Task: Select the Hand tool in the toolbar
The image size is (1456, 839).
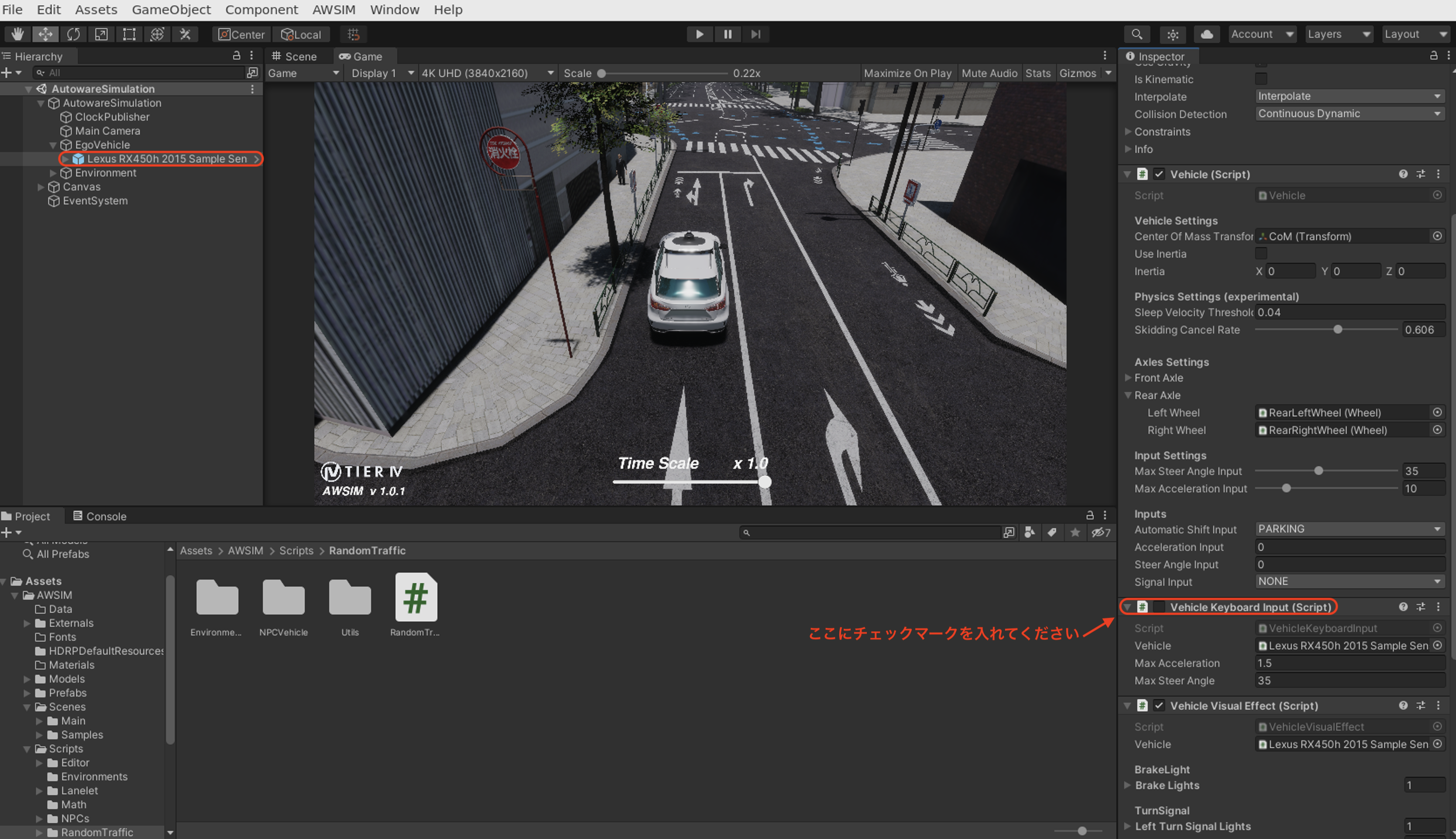Action: [x=17, y=34]
